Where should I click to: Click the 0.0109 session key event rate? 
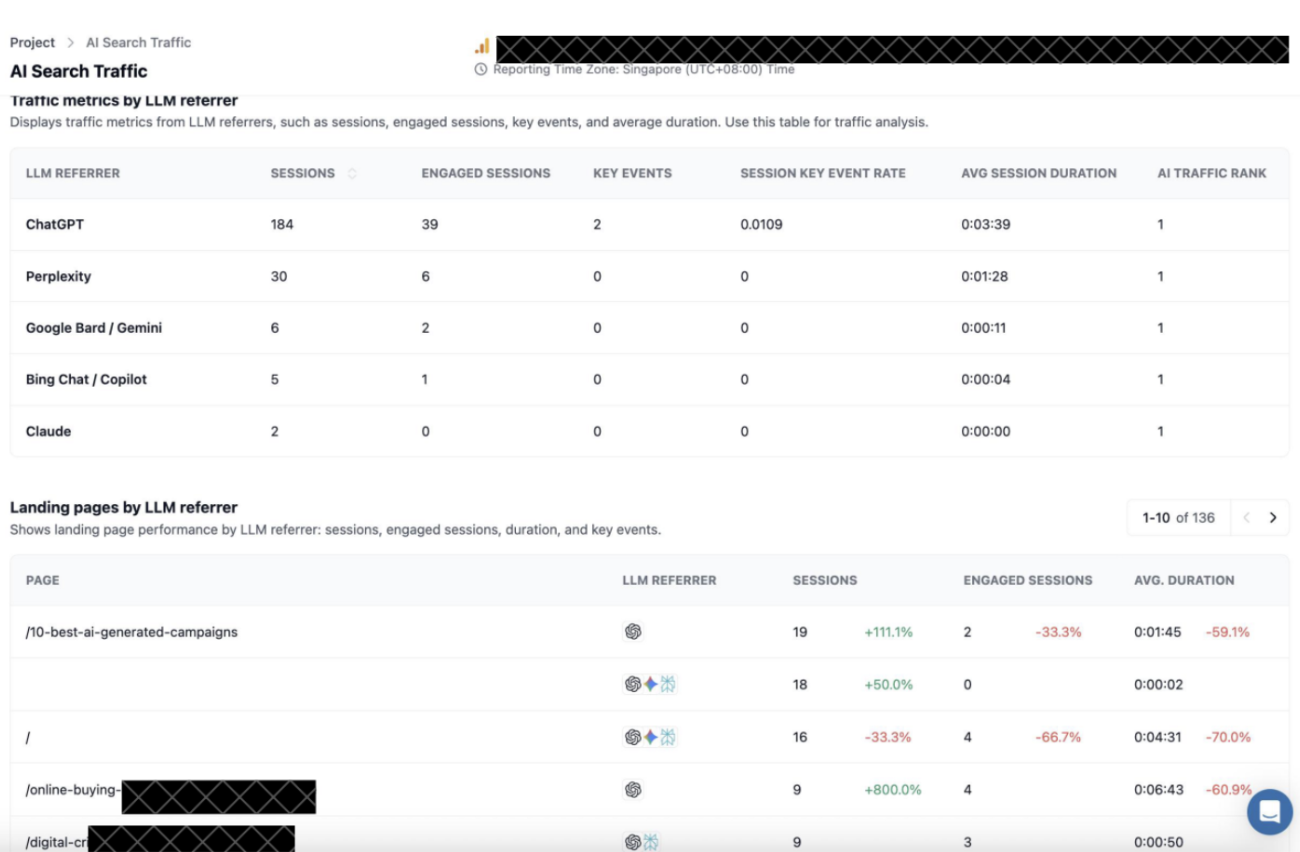[762, 225]
